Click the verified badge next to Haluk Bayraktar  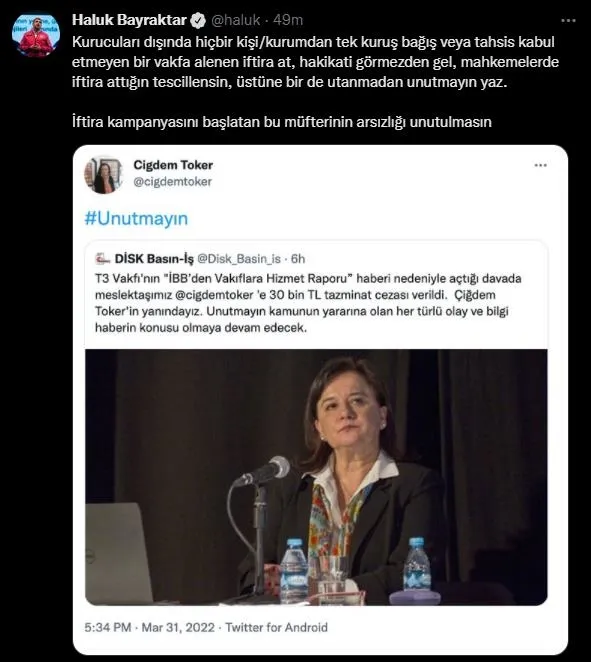pyautogui.click(x=198, y=20)
